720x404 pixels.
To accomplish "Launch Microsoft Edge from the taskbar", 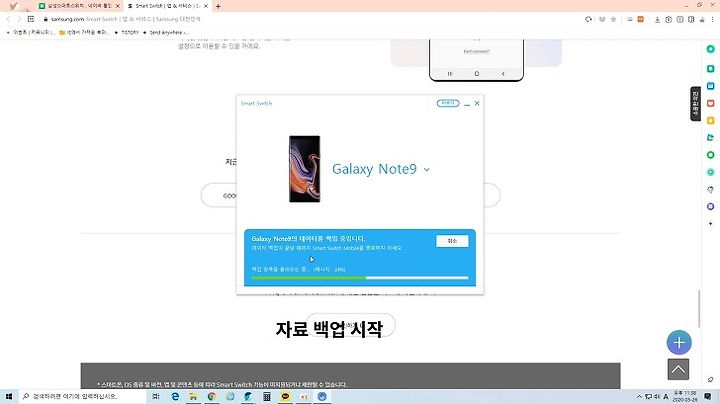I will pyautogui.click(x=175, y=396).
